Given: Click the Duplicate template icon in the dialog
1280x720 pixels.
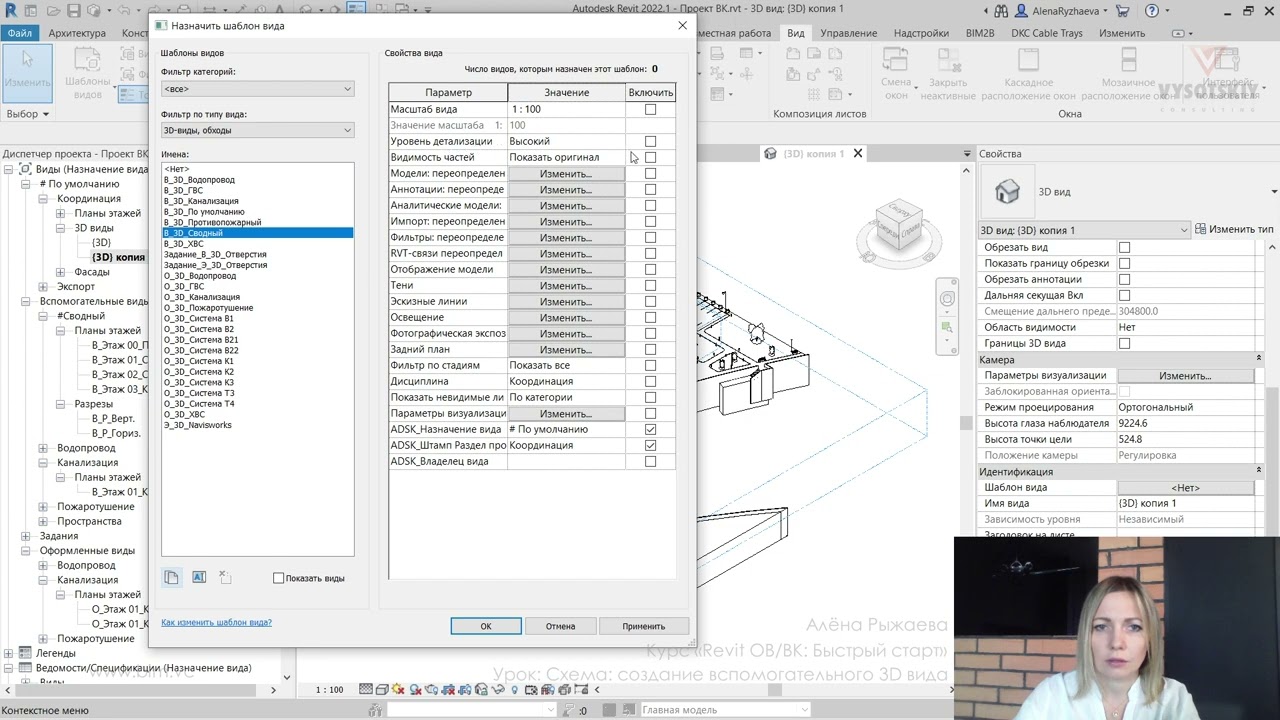Looking at the screenshot, I should click(x=172, y=577).
